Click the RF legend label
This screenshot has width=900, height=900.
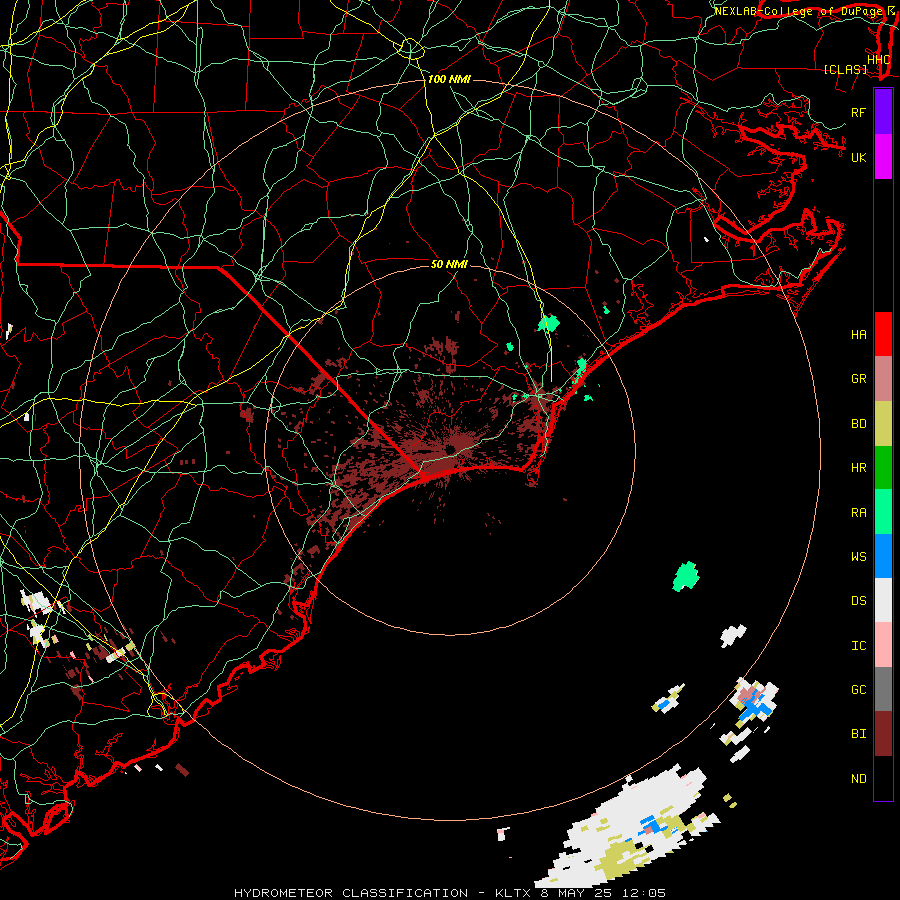[858, 112]
